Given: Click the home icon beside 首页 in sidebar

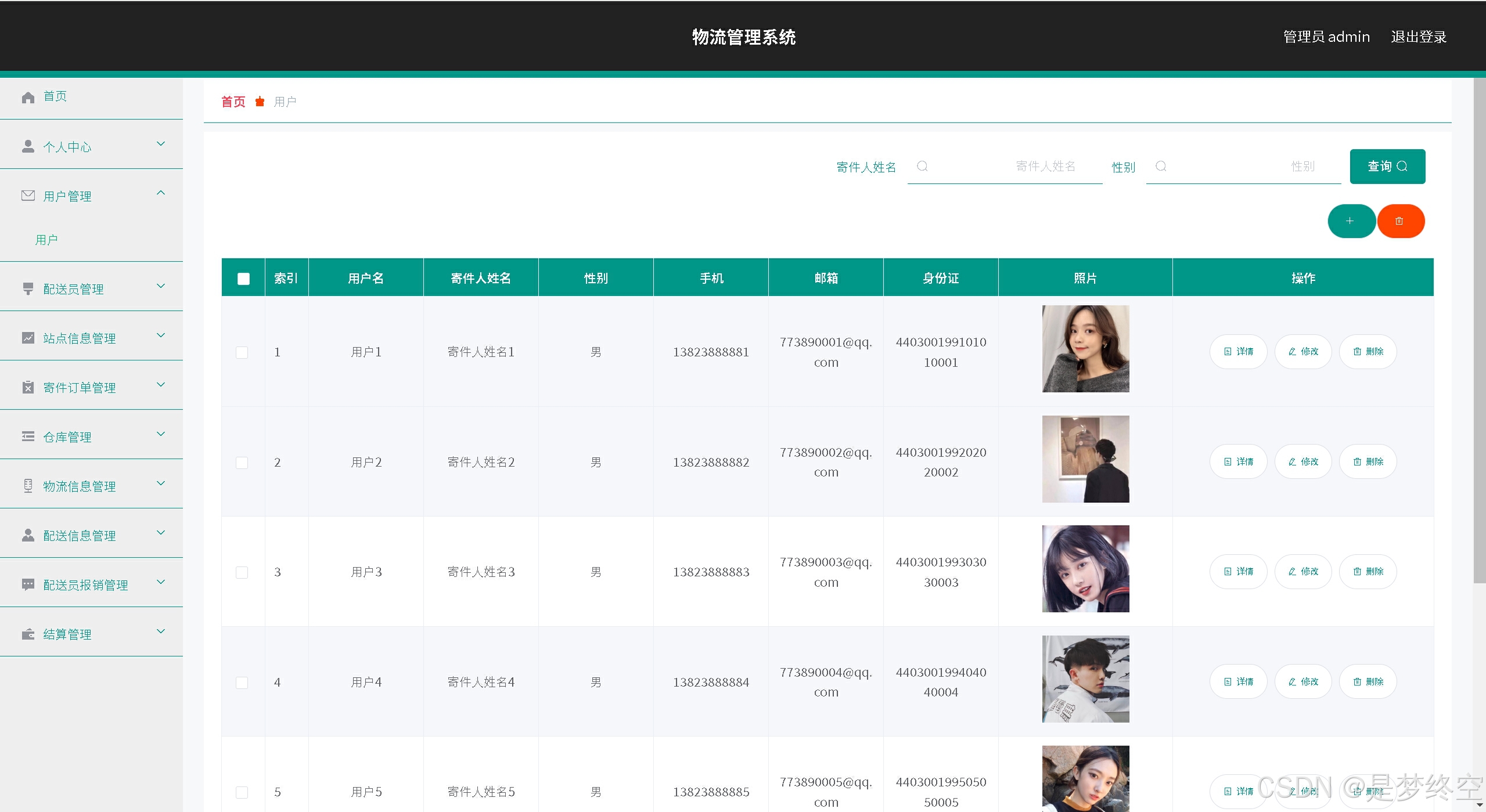Looking at the screenshot, I should pyautogui.click(x=28, y=97).
